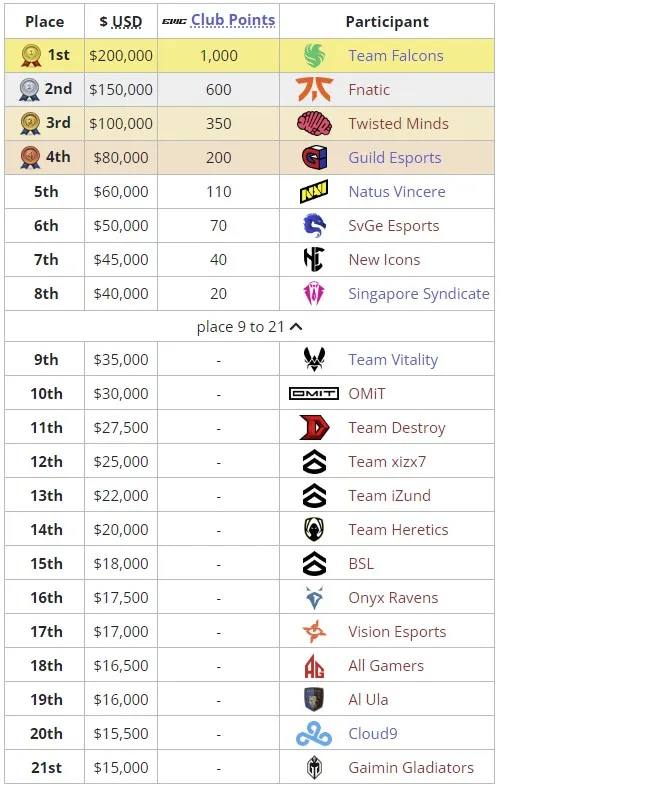This screenshot has width=665, height=797.
Task: Click the All Gamers AG logo
Action: click(x=314, y=666)
